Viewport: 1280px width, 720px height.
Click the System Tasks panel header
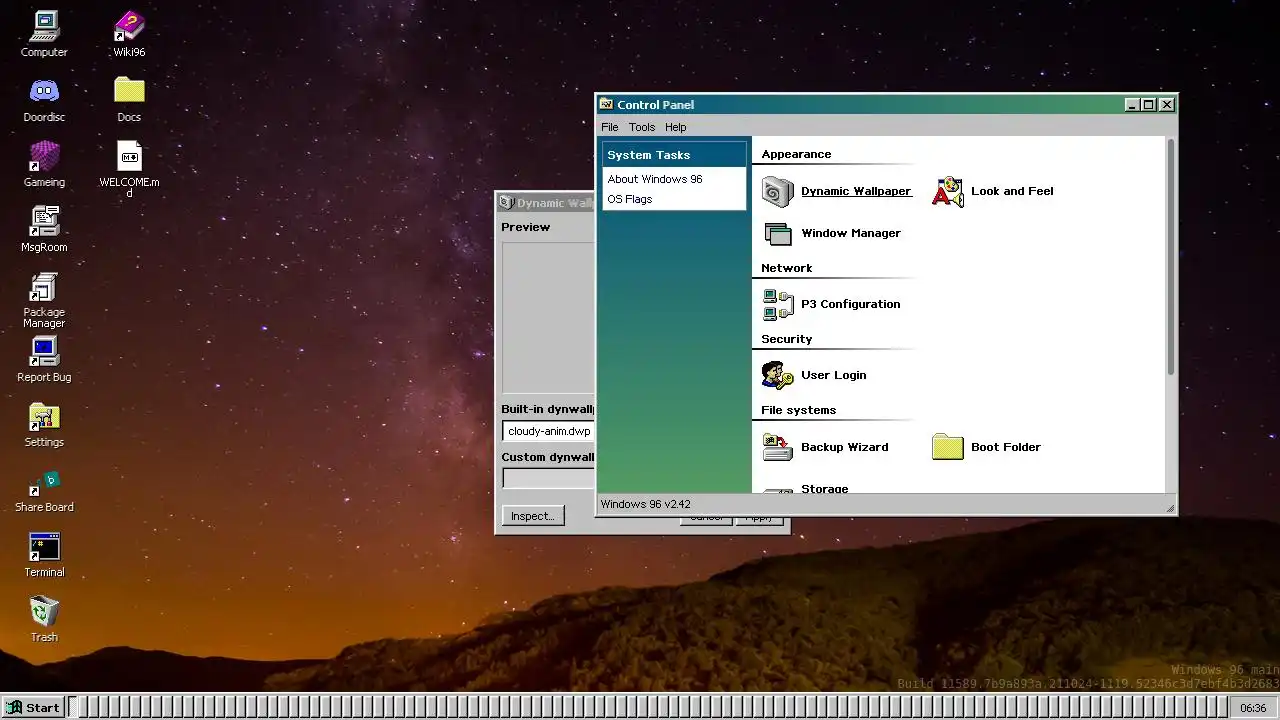click(x=674, y=155)
